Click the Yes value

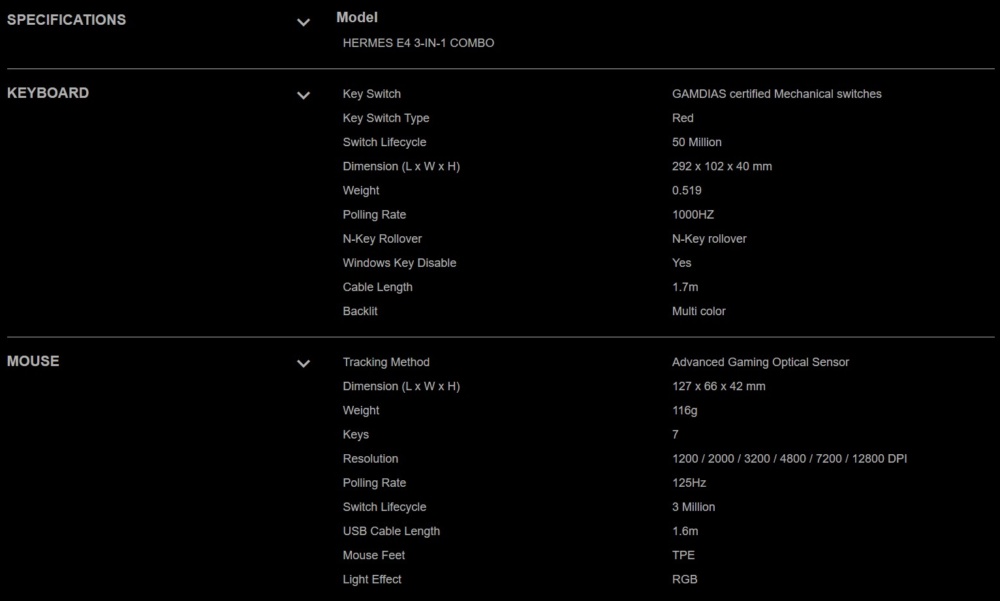tap(681, 263)
